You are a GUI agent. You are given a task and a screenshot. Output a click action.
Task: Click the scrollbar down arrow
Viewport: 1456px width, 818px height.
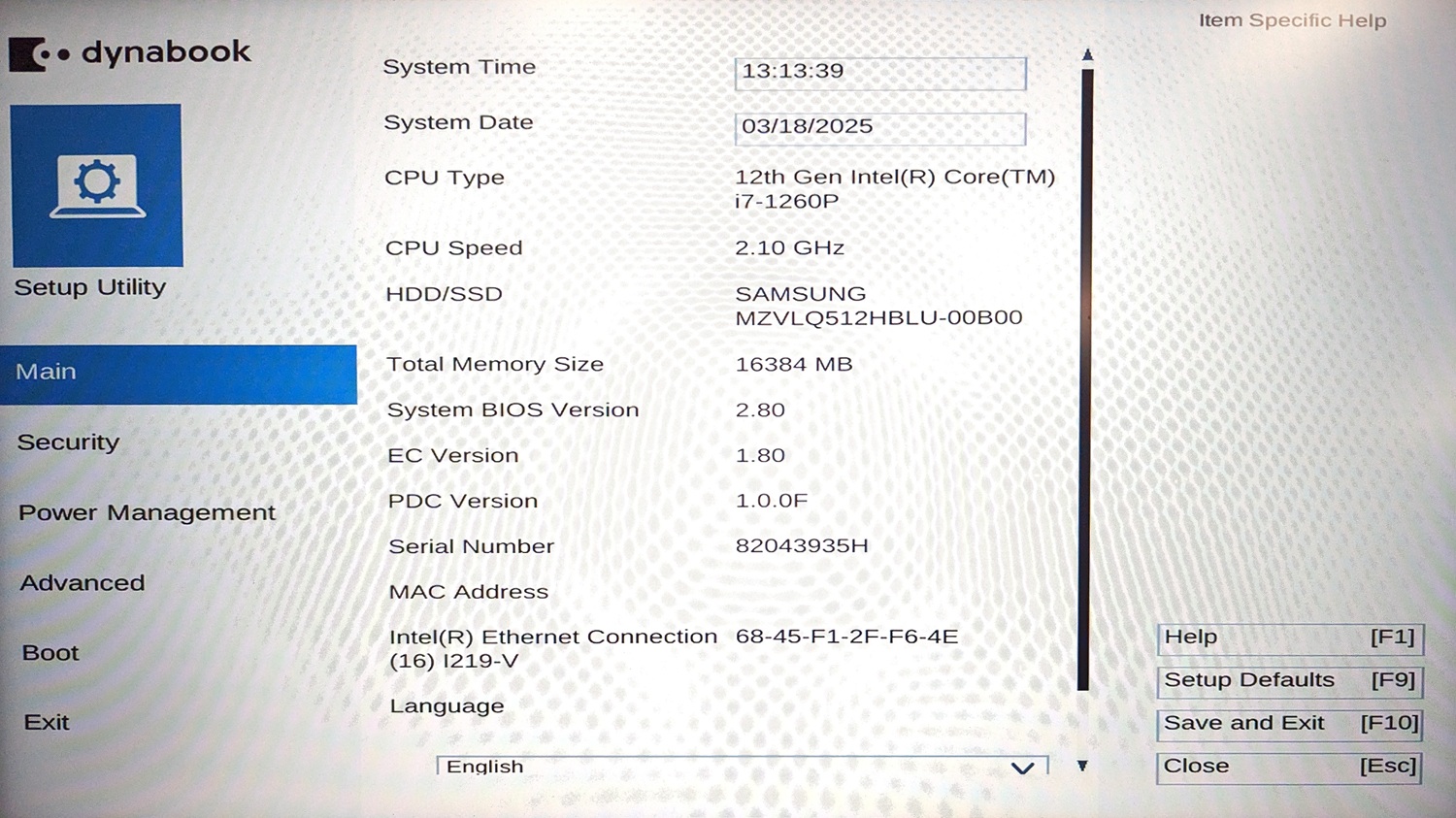coord(1082,766)
